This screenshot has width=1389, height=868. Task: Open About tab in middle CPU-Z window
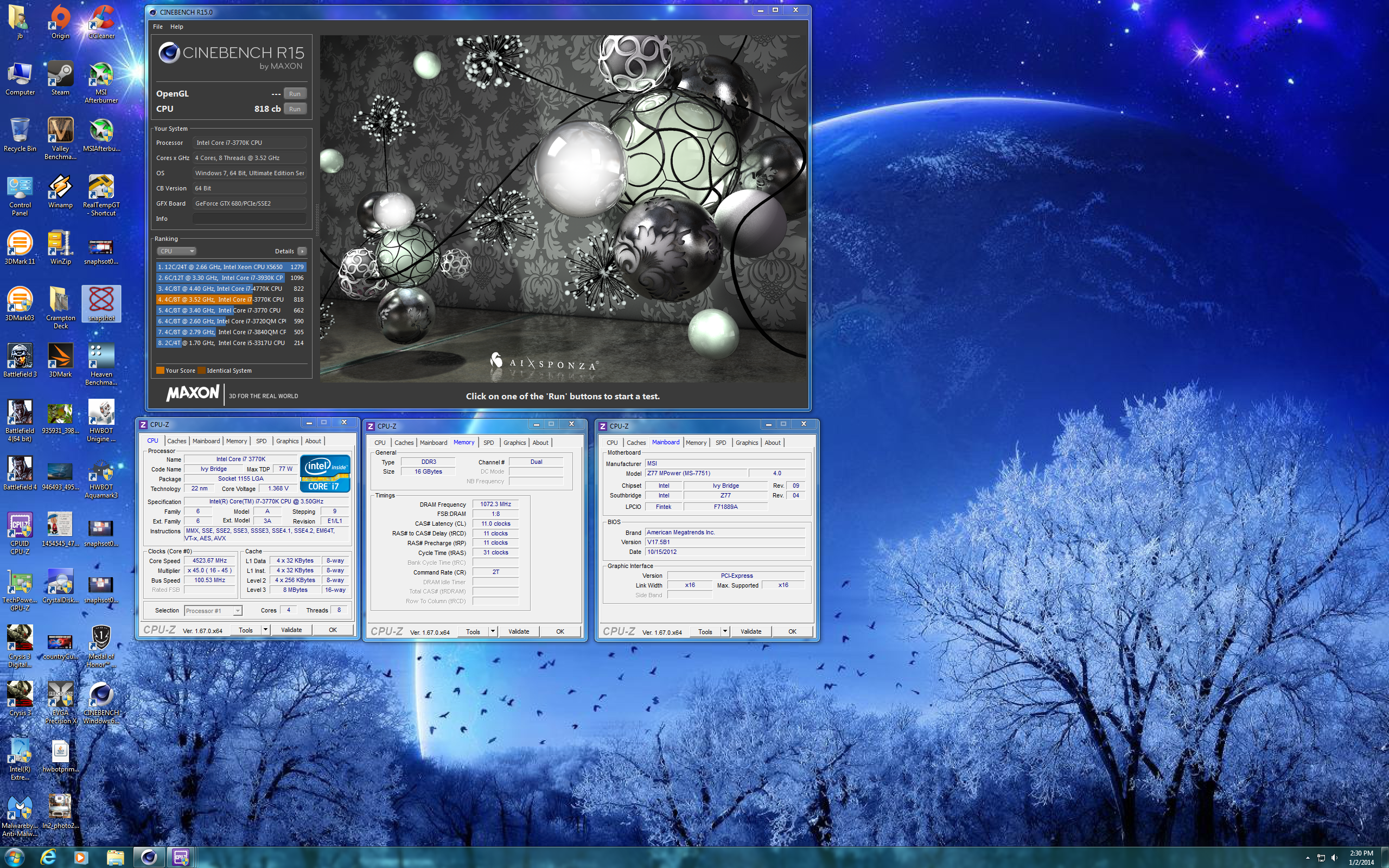tap(540, 443)
